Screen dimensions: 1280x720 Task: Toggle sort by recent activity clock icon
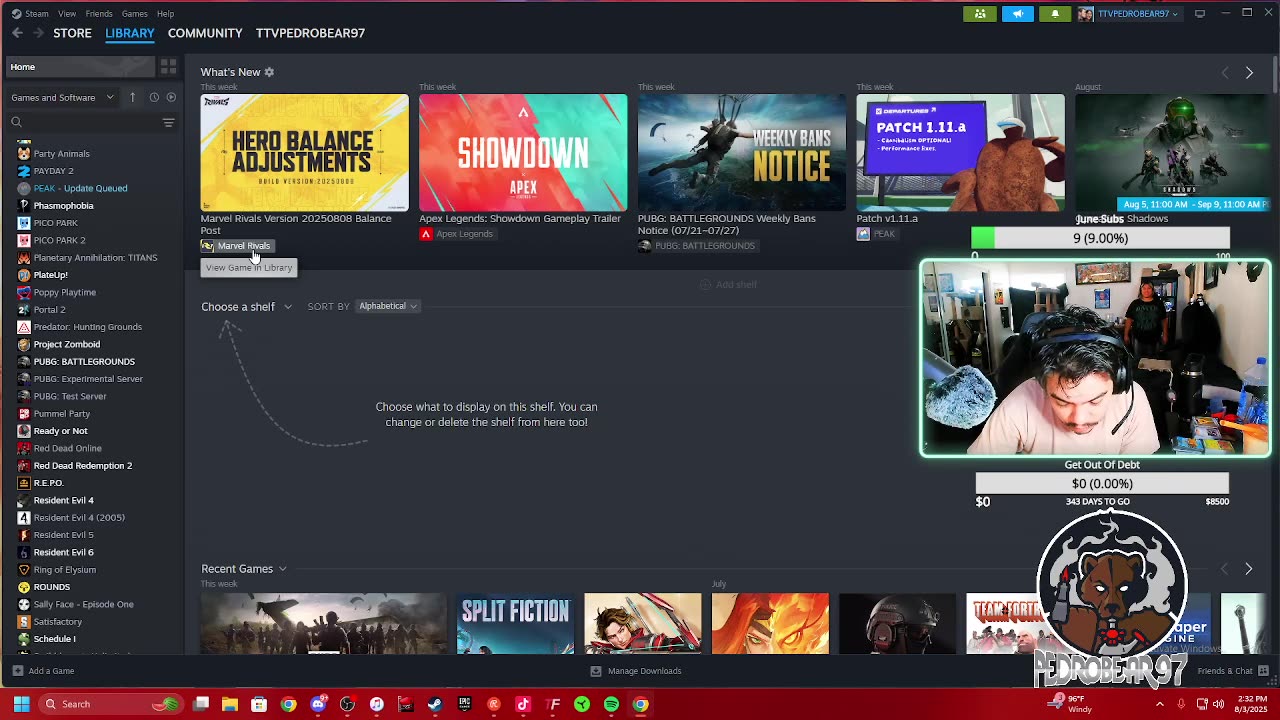[154, 97]
